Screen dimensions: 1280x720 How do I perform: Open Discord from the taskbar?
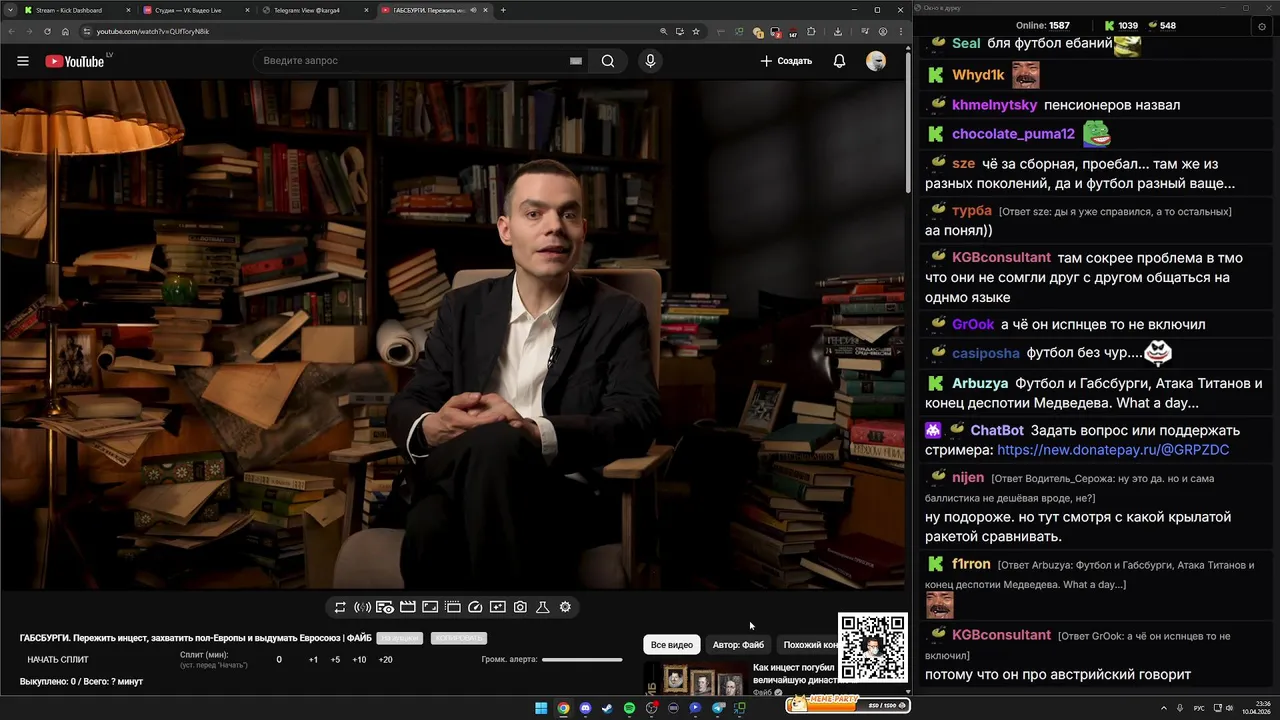pos(585,708)
